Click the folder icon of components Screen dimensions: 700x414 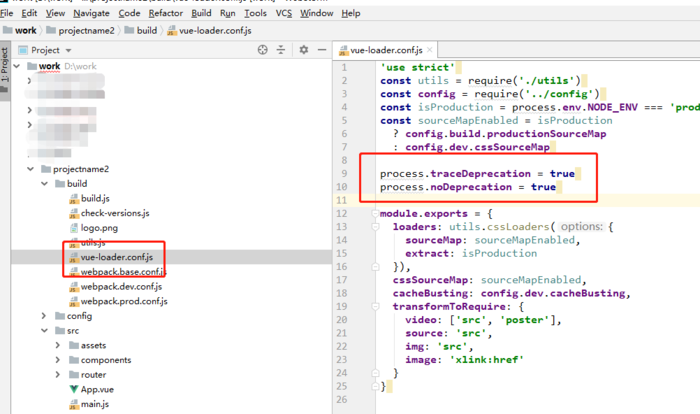(74, 360)
